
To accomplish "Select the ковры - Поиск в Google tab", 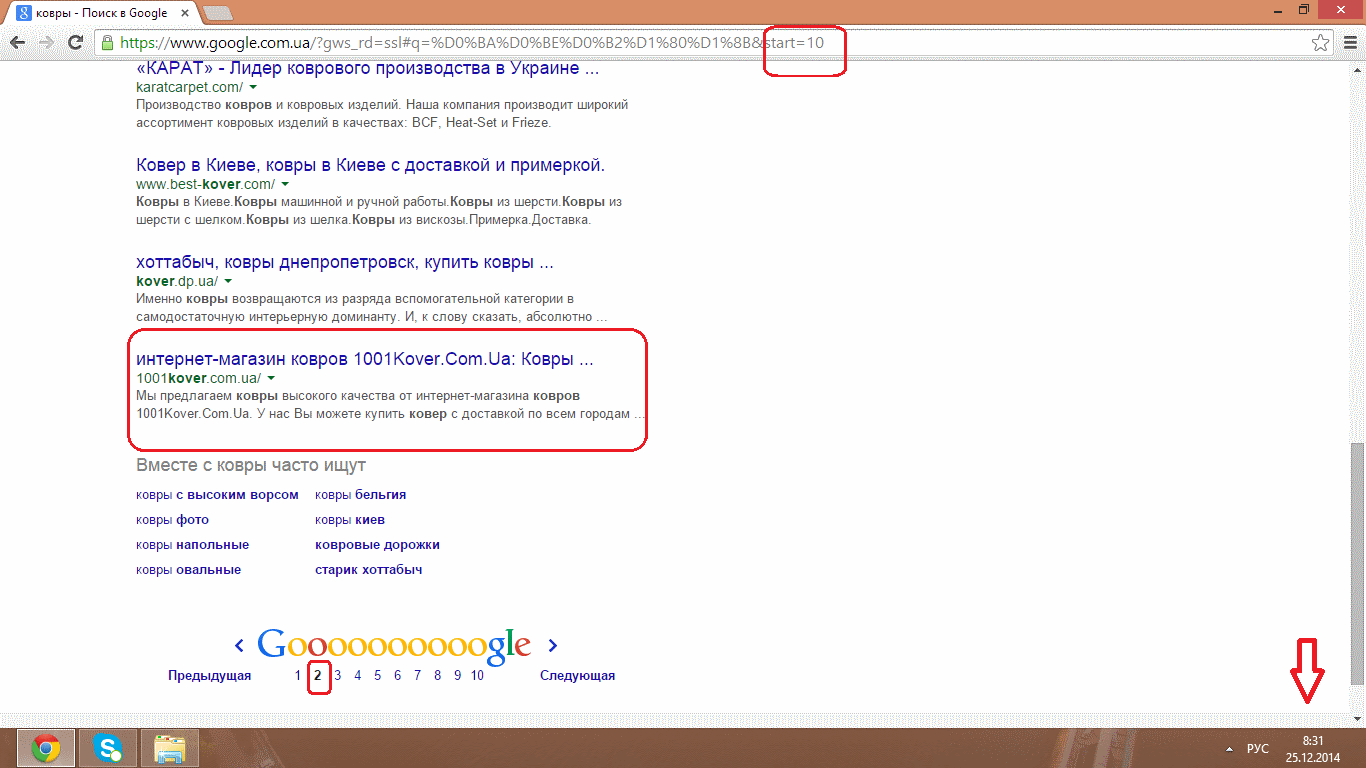I will pyautogui.click(x=100, y=11).
